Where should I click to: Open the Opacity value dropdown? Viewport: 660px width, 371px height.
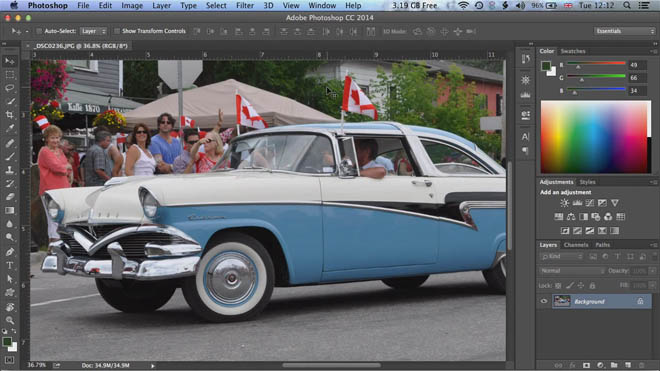(653, 271)
